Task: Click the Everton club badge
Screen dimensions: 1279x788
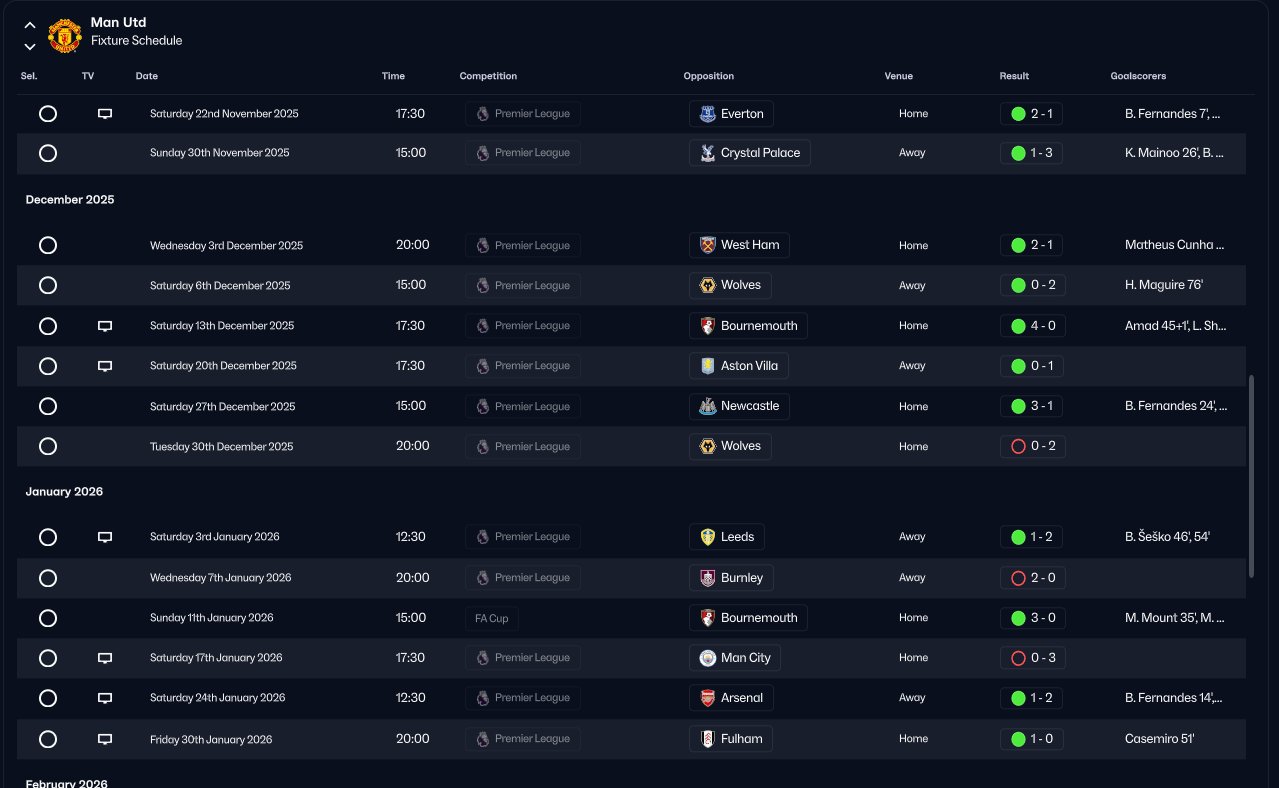Action: pyautogui.click(x=707, y=114)
